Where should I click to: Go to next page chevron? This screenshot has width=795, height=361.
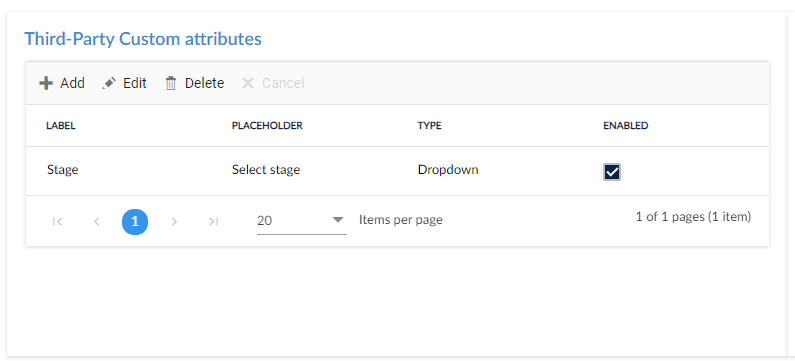[x=174, y=221]
